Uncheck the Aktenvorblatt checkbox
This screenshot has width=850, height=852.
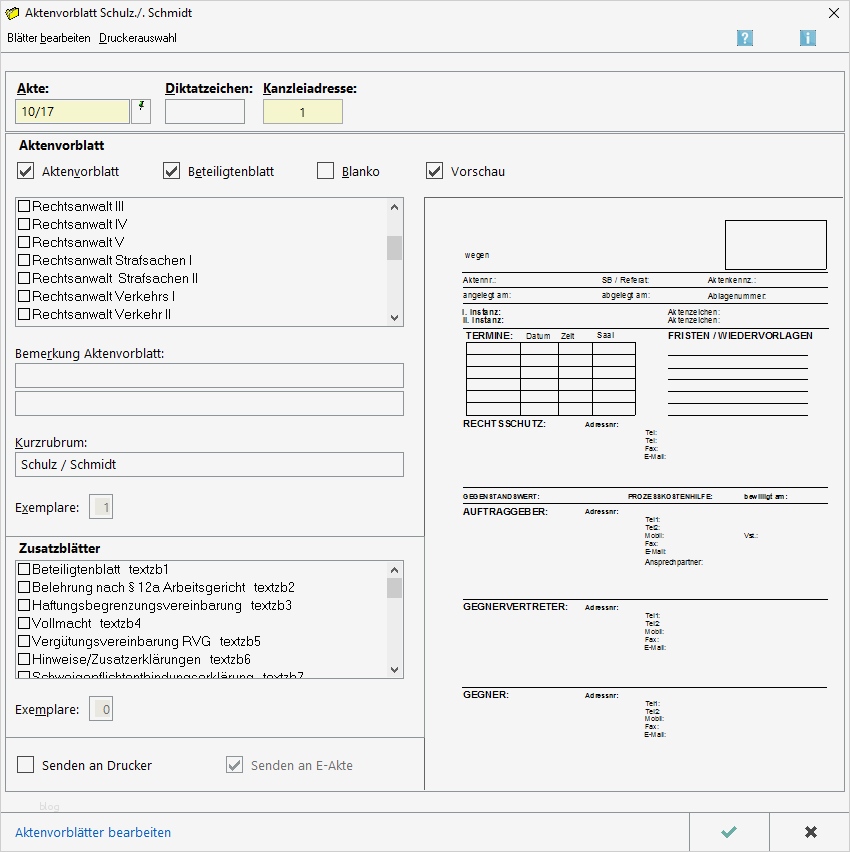click(x=25, y=170)
